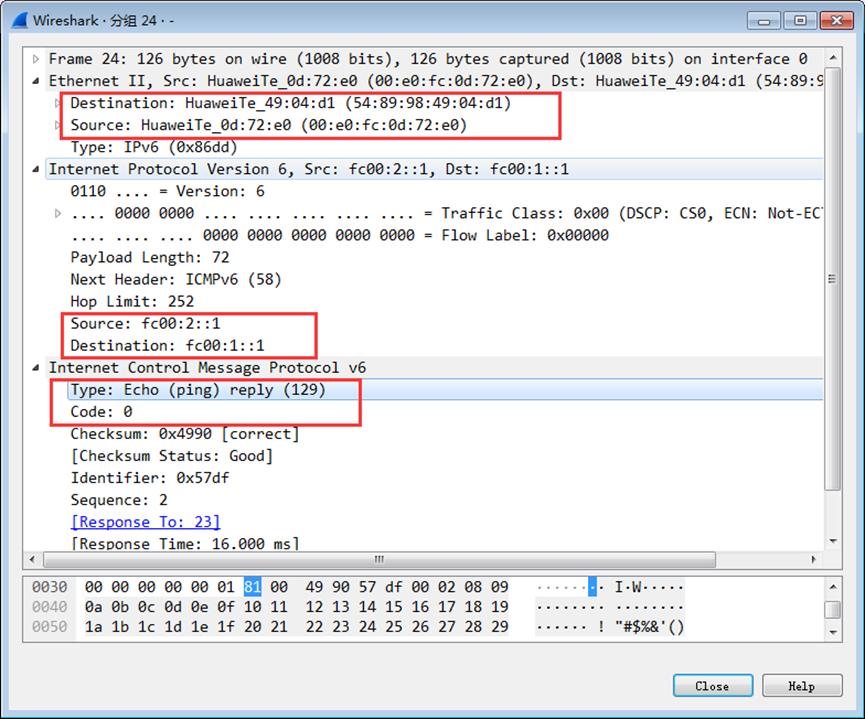Viewport: 865px width, 719px height.
Task: Click the Wireshark fin icon in title bar
Action: pos(19,20)
